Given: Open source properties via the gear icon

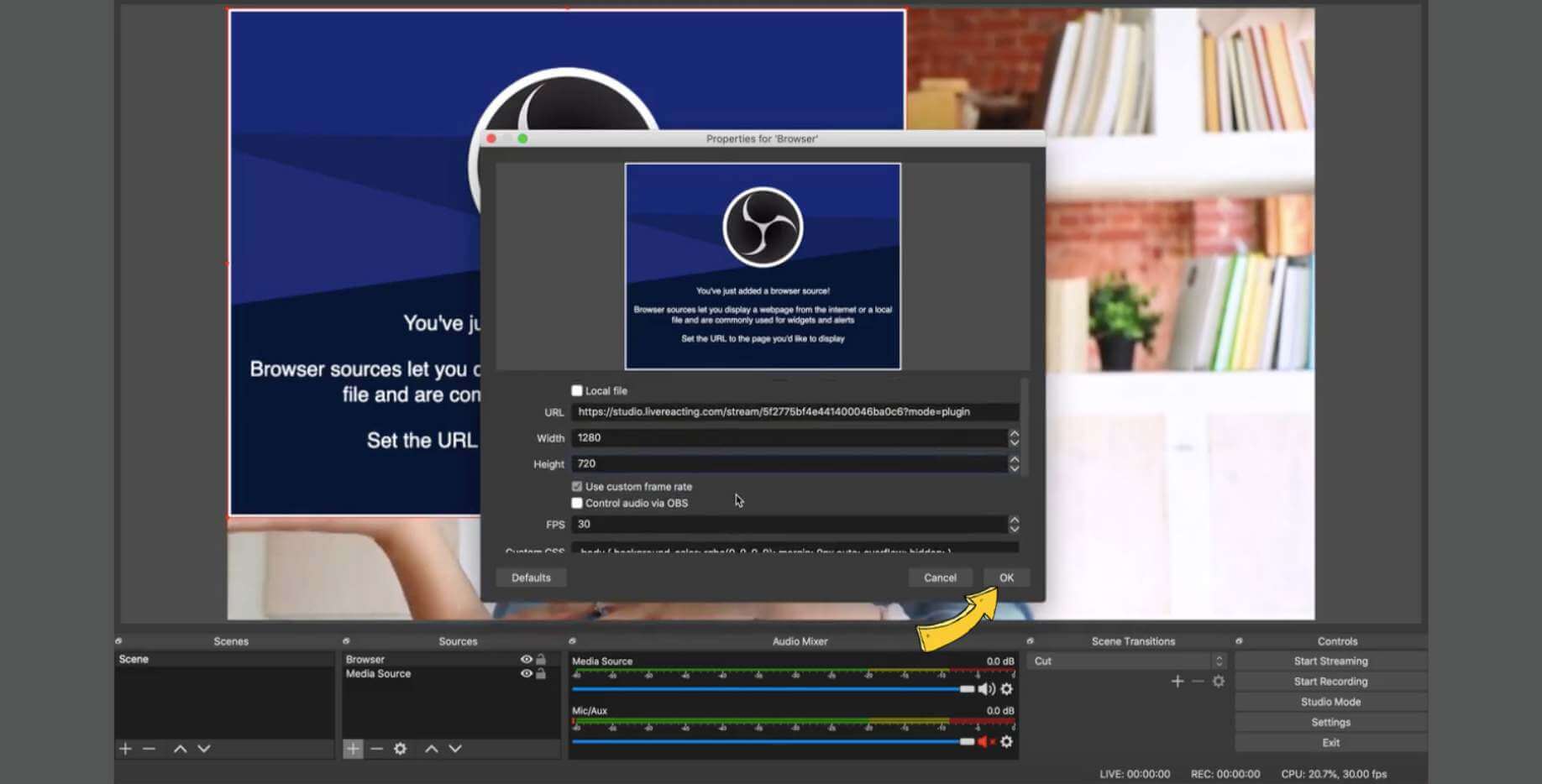Looking at the screenshot, I should pyautogui.click(x=401, y=748).
